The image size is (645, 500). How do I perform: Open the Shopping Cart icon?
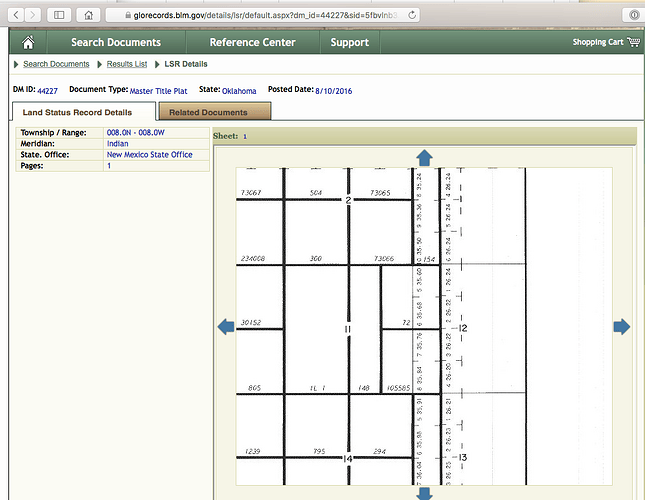coord(633,42)
